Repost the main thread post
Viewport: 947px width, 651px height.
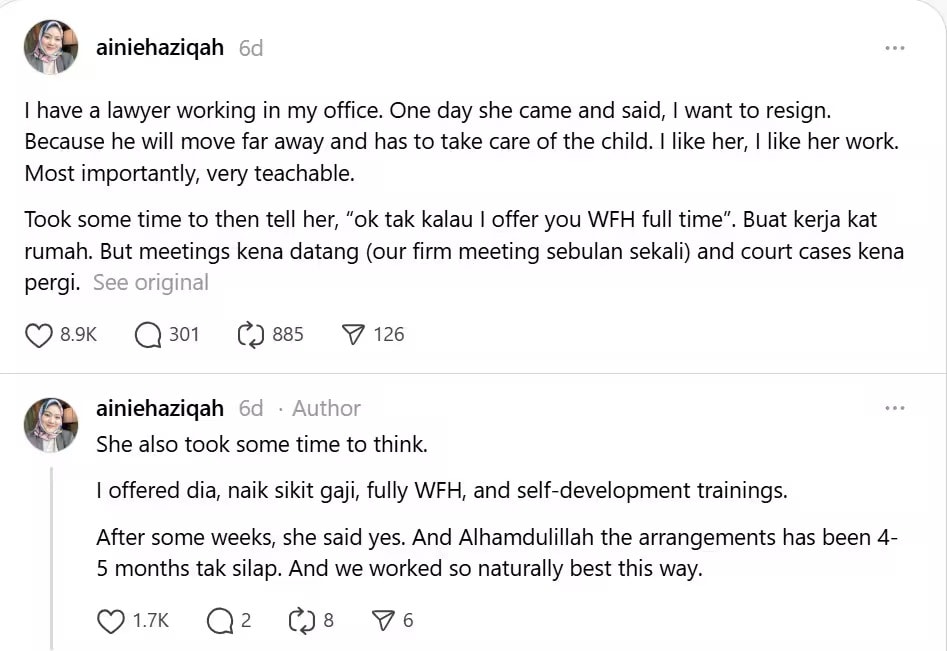click(x=250, y=335)
